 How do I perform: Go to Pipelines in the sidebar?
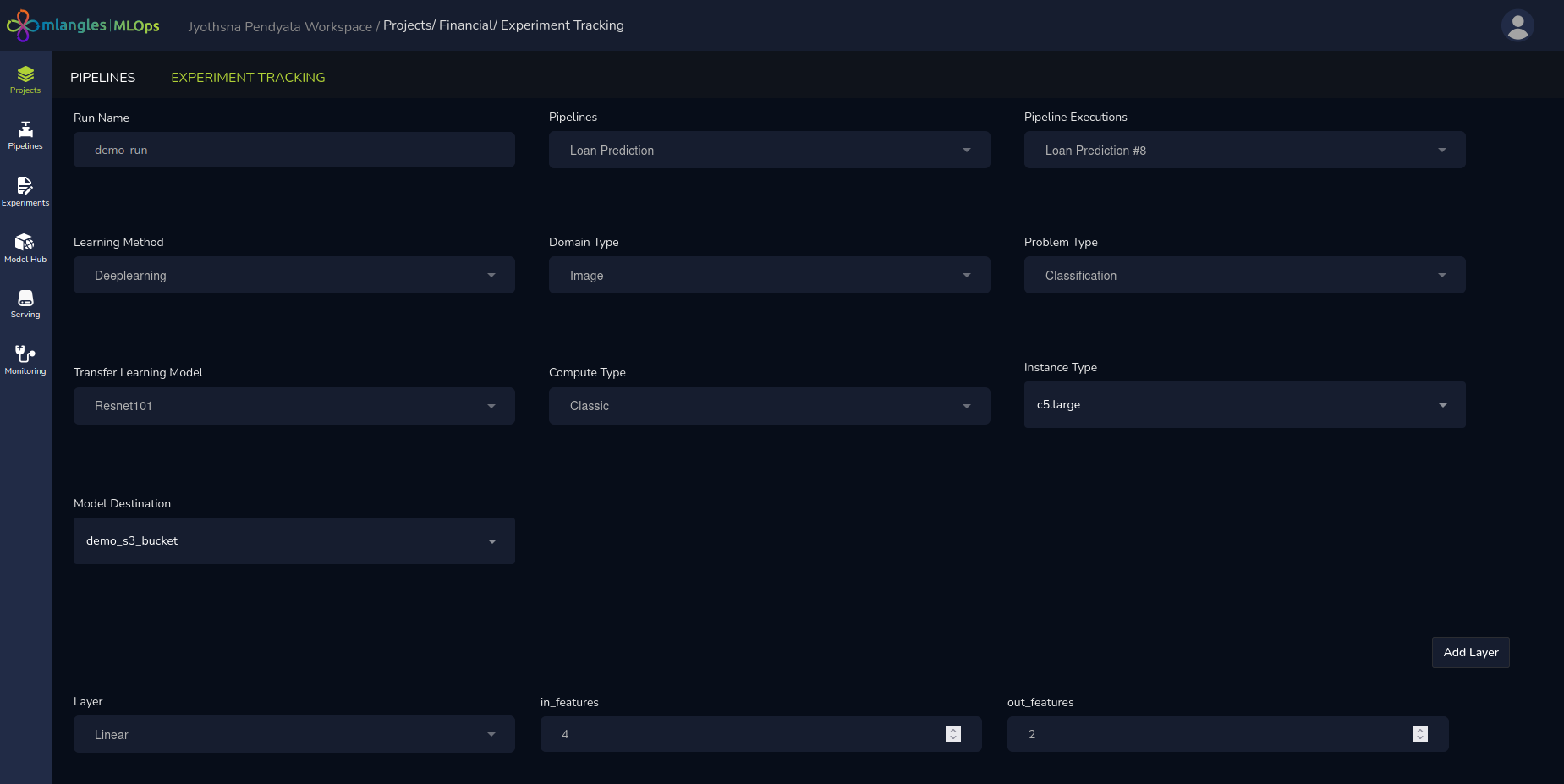pyautogui.click(x=25, y=135)
